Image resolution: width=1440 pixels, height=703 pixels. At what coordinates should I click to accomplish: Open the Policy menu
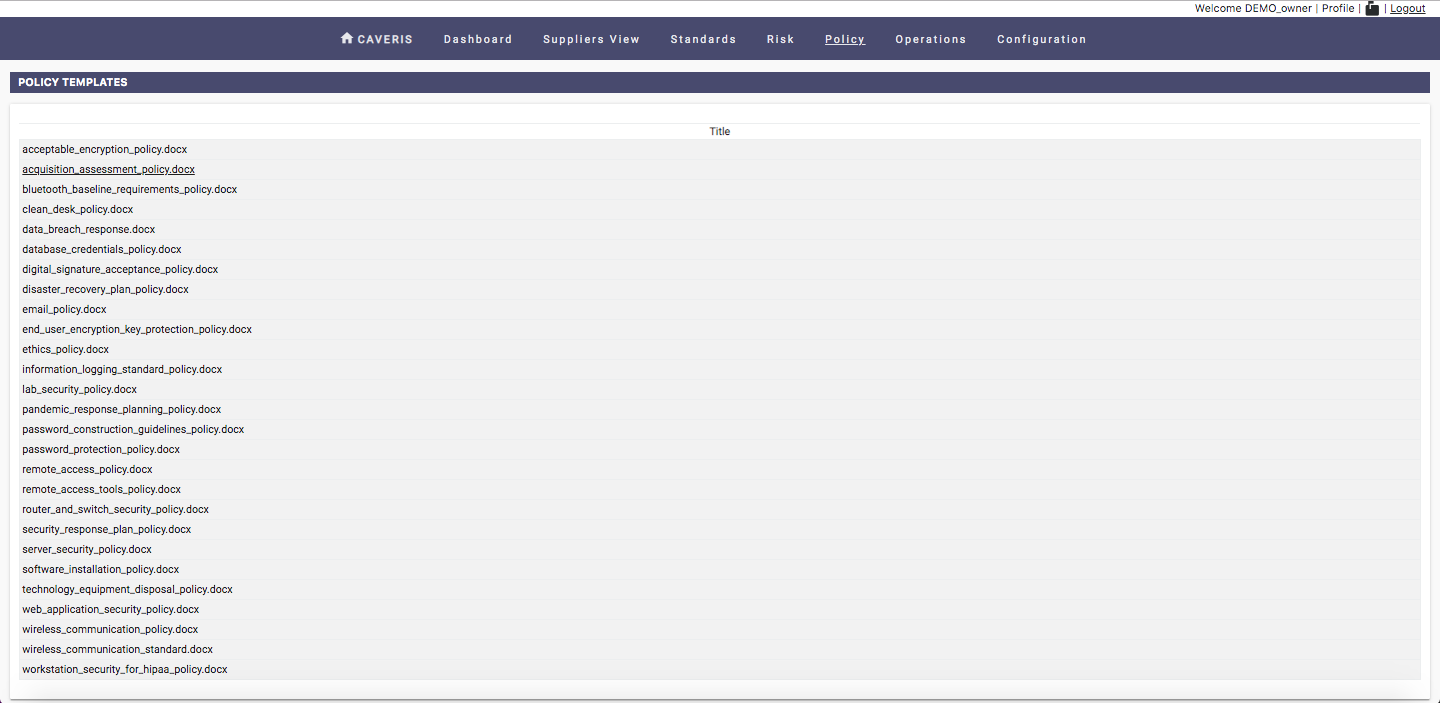tap(845, 39)
